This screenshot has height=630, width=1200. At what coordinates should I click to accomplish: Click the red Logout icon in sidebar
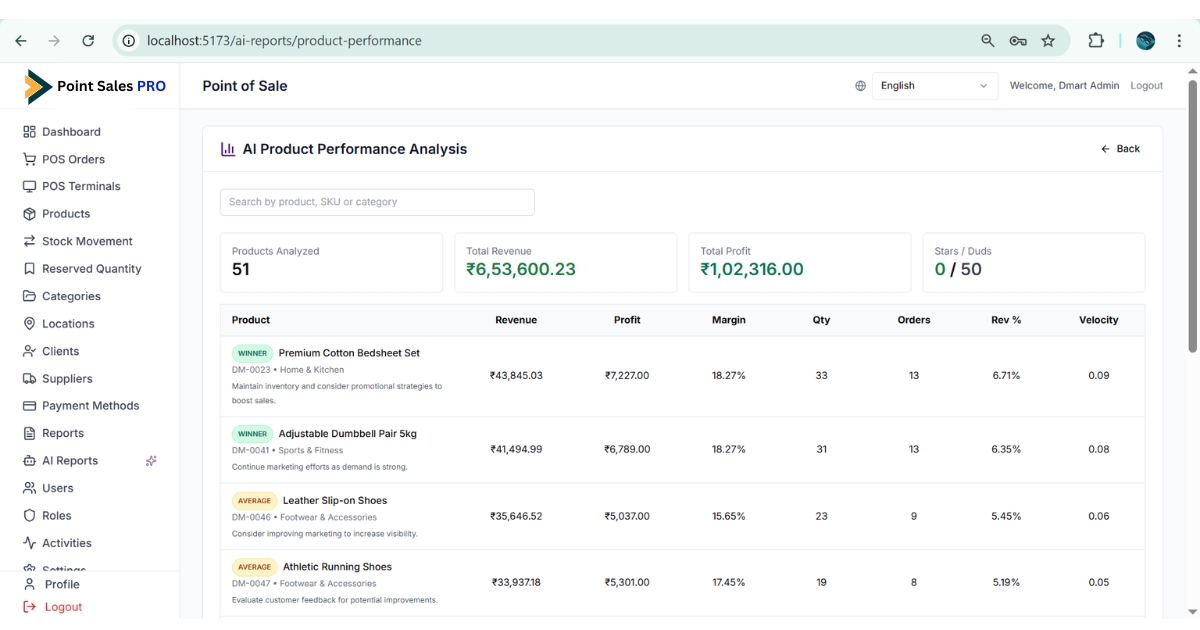click(29, 607)
